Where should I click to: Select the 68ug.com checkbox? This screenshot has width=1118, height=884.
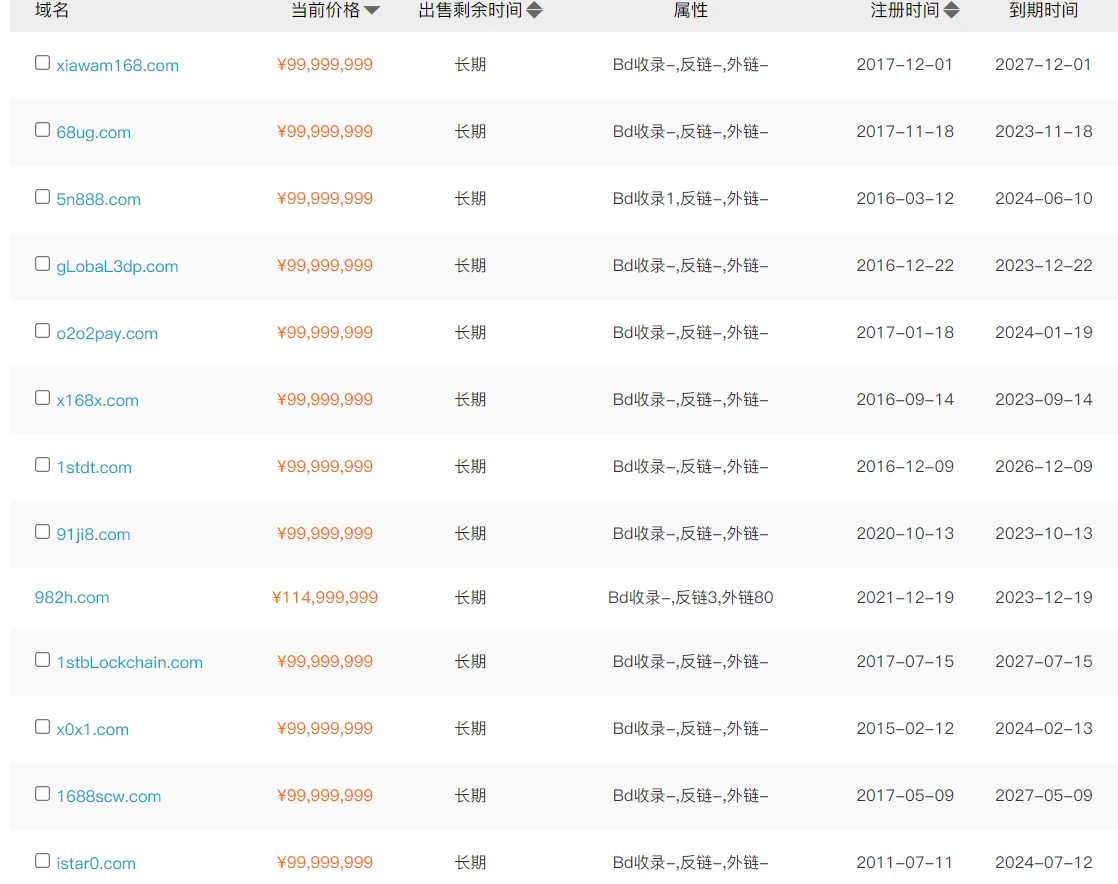[x=42, y=130]
